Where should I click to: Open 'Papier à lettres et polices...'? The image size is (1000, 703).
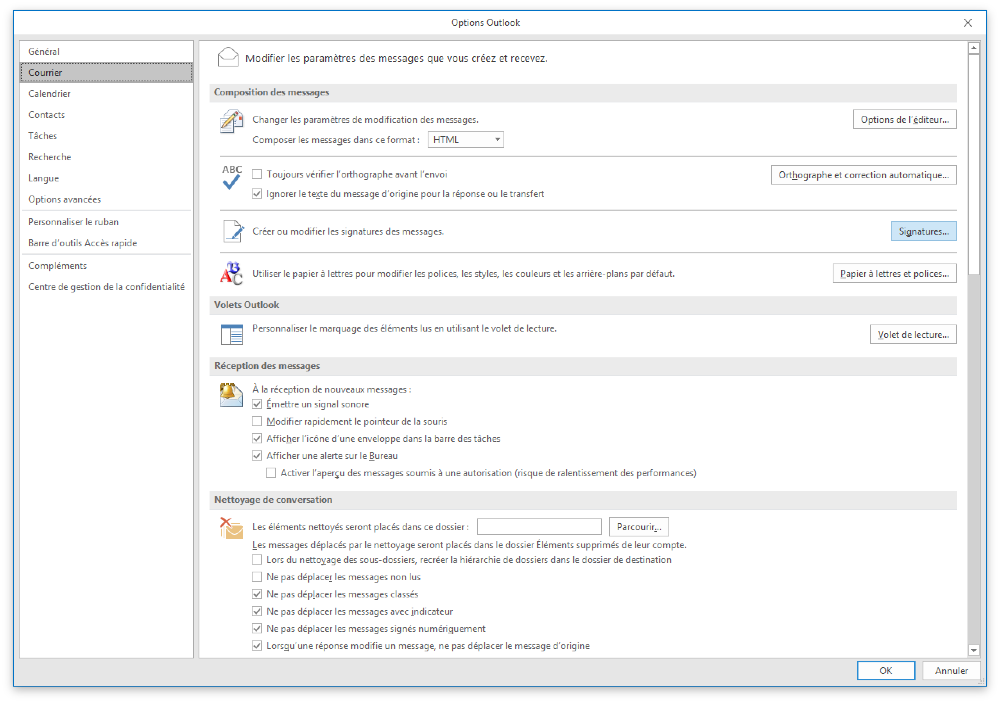(x=894, y=274)
